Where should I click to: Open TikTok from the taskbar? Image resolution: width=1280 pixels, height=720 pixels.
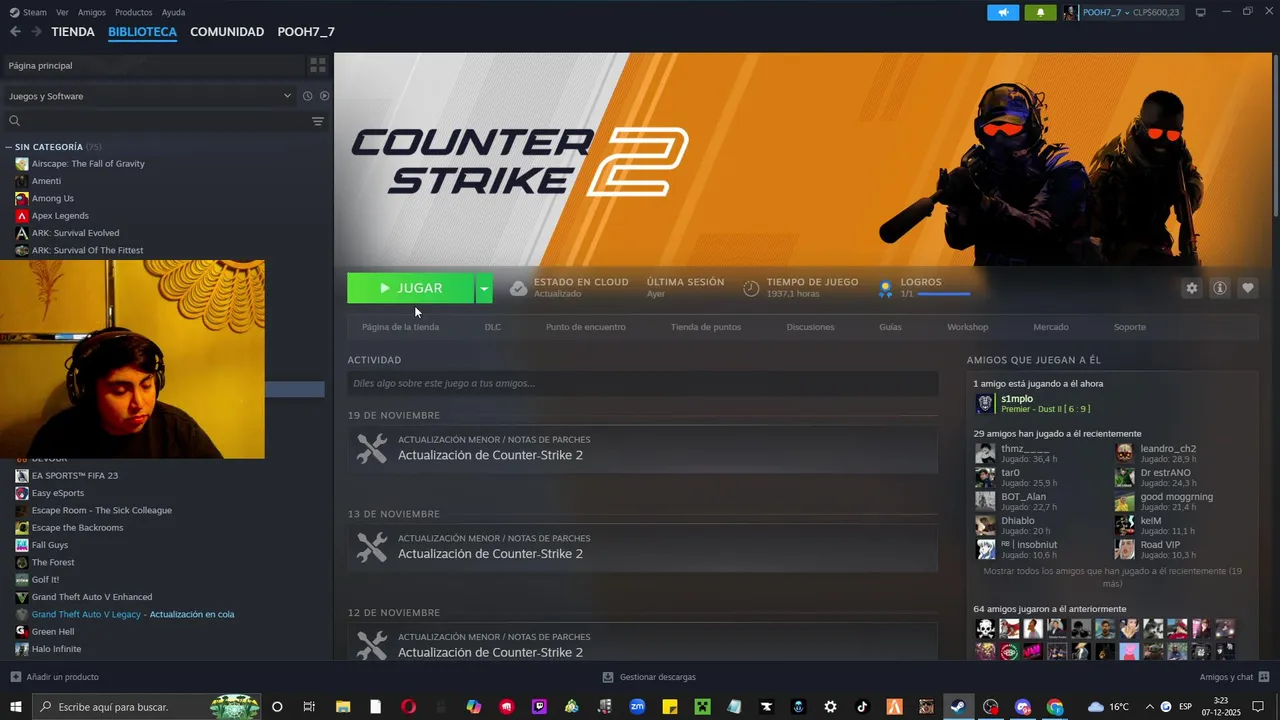862,707
